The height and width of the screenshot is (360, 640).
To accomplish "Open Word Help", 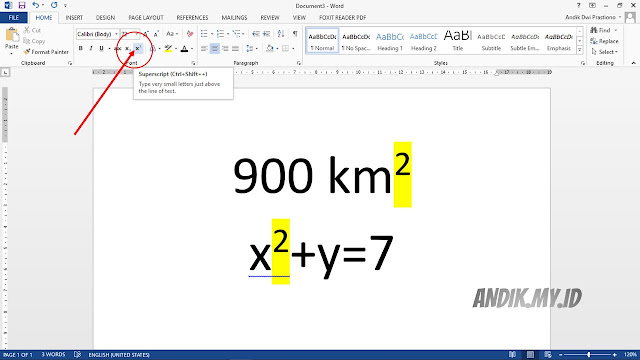I will click(x=578, y=5).
